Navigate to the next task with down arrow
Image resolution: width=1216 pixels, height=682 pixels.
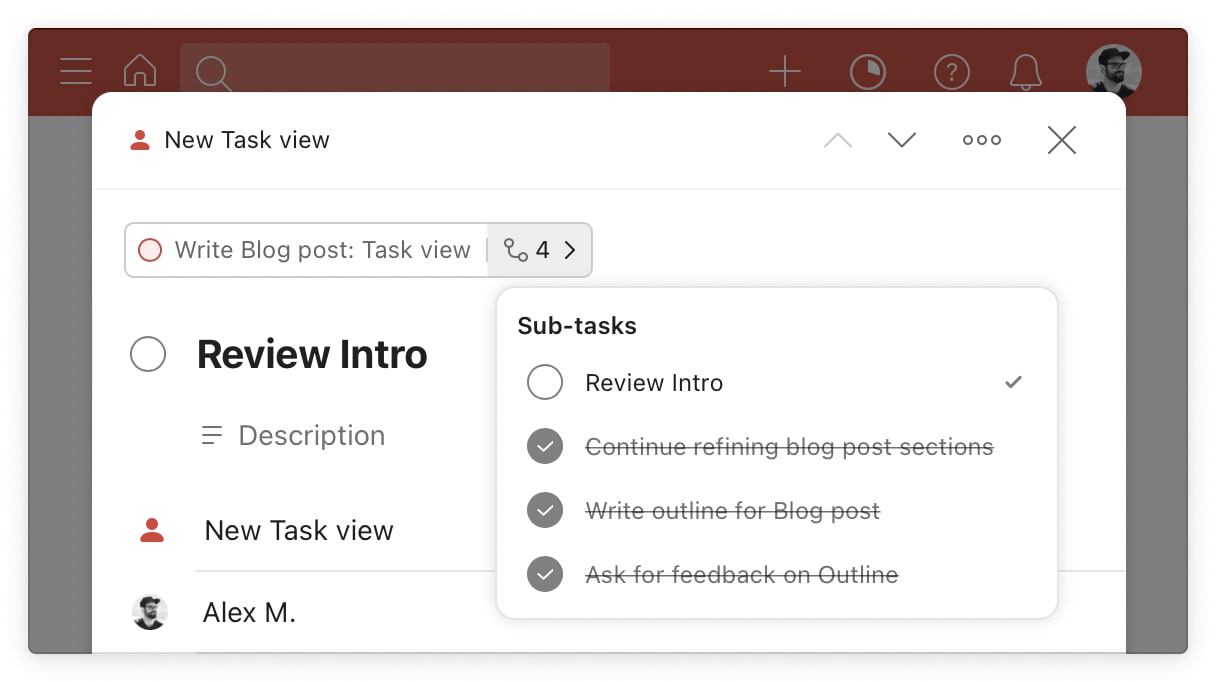coord(902,140)
